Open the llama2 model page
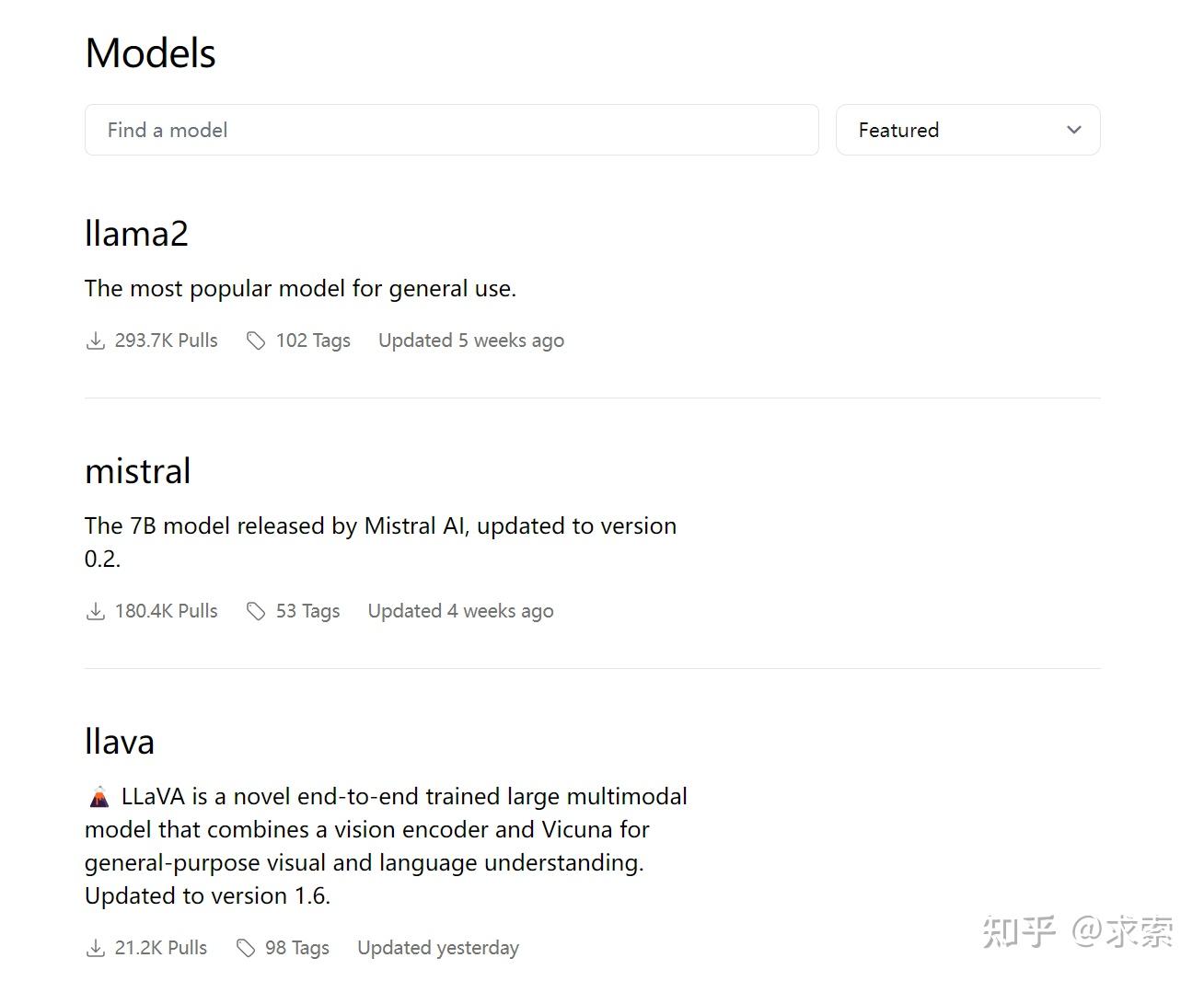Viewport: 1204px width, 981px height. click(x=136, y=234)
